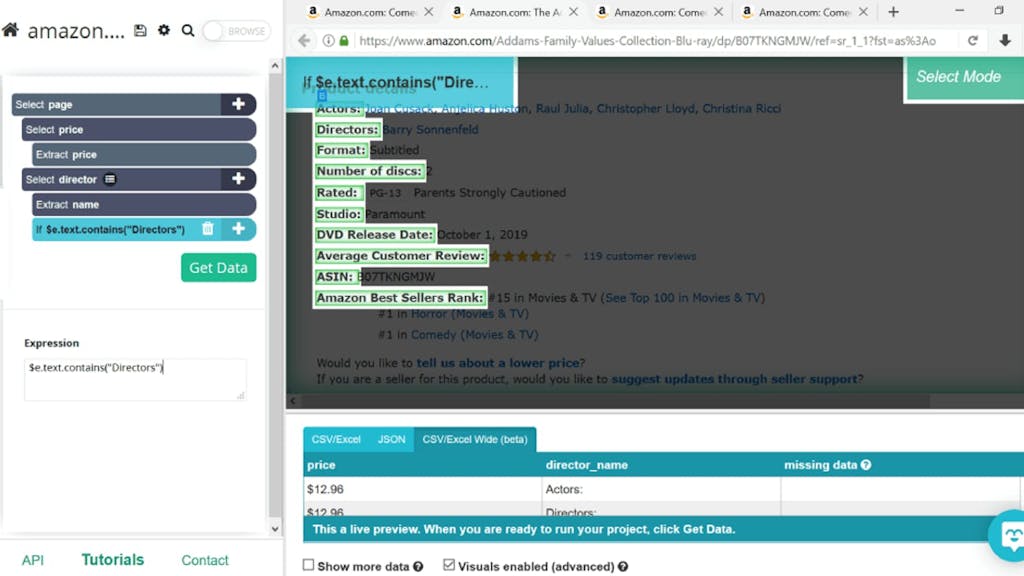Open the Contact link

pyautogui.click(x=204, y=560)
